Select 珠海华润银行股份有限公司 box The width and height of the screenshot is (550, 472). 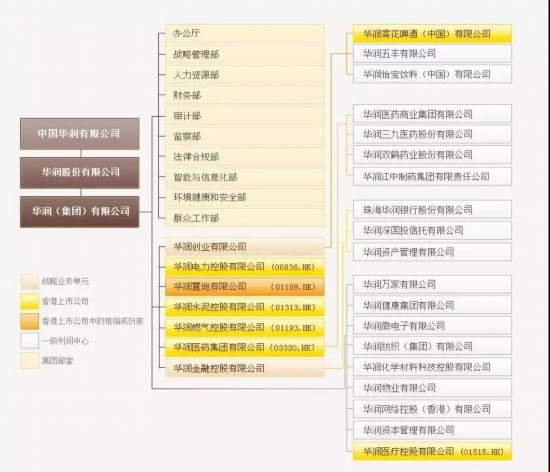point(432,210)
